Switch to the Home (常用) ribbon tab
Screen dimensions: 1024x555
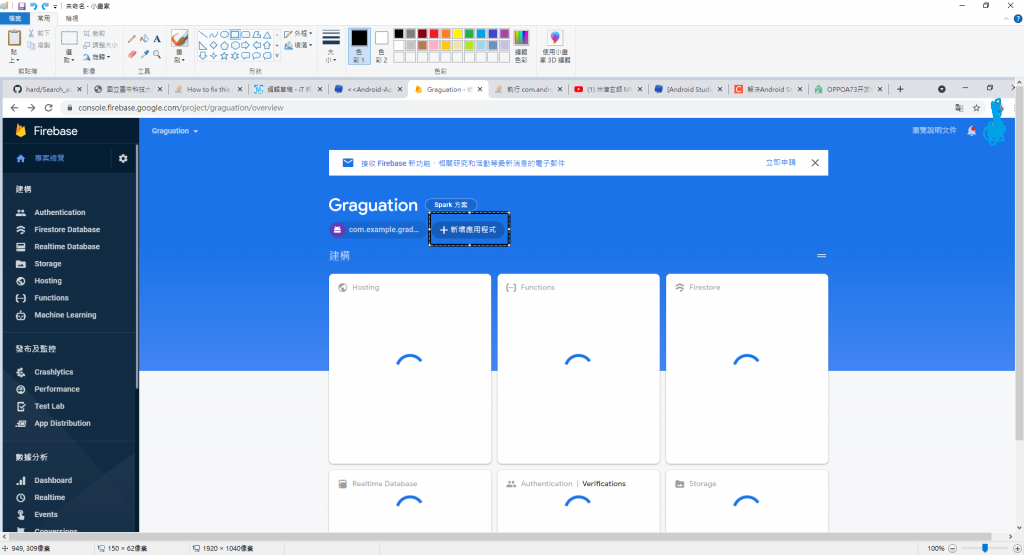tap(44, 18)
